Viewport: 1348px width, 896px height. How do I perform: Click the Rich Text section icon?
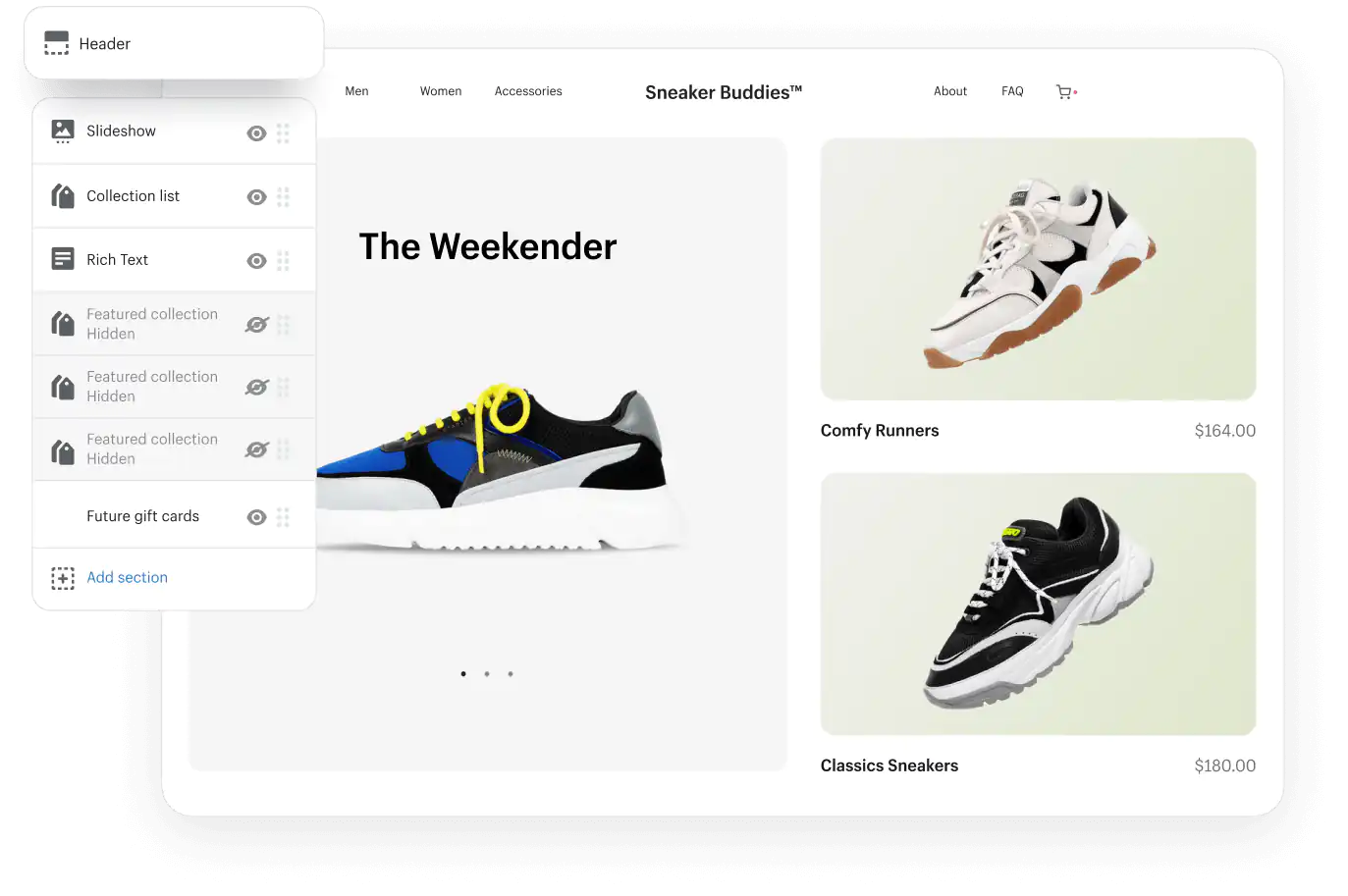[63, 259]
